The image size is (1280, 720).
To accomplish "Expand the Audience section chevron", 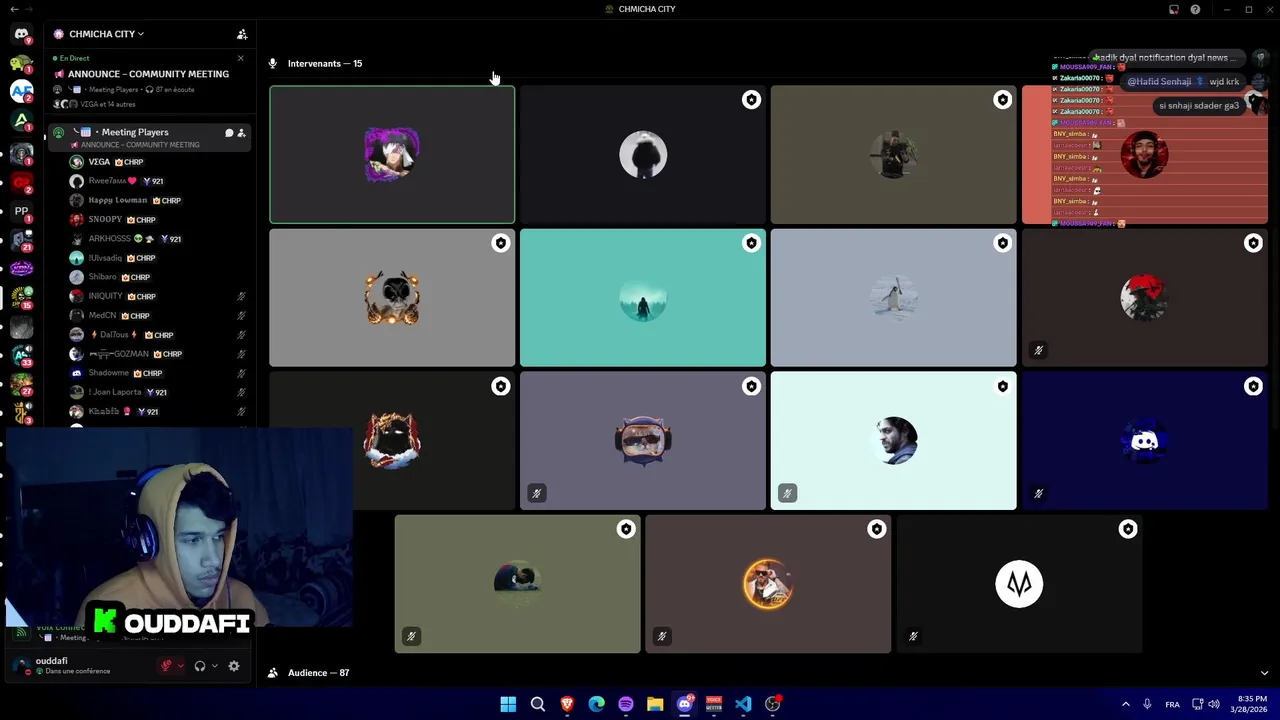I will point(1264,673).
